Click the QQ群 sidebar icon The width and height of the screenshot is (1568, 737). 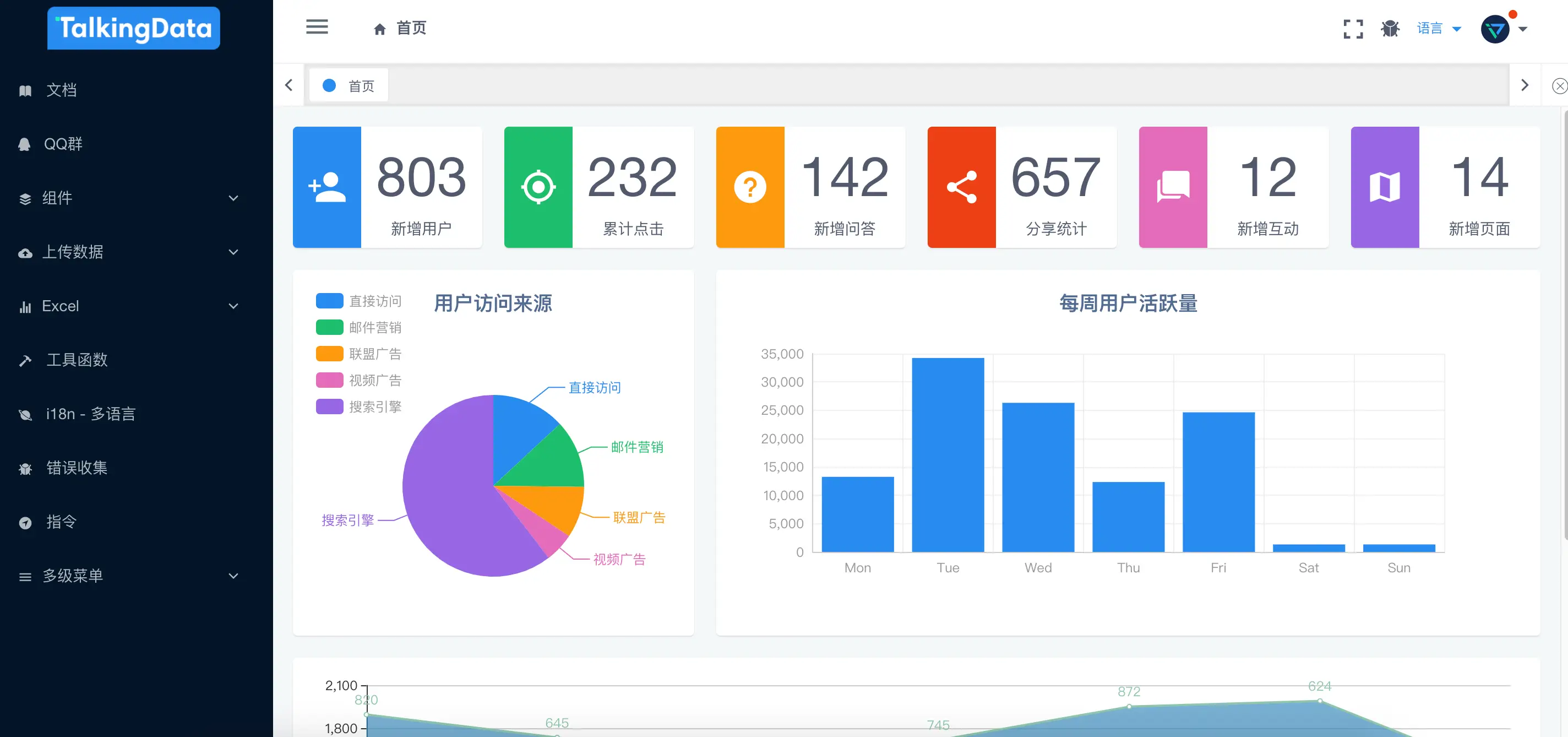point(24,144)
